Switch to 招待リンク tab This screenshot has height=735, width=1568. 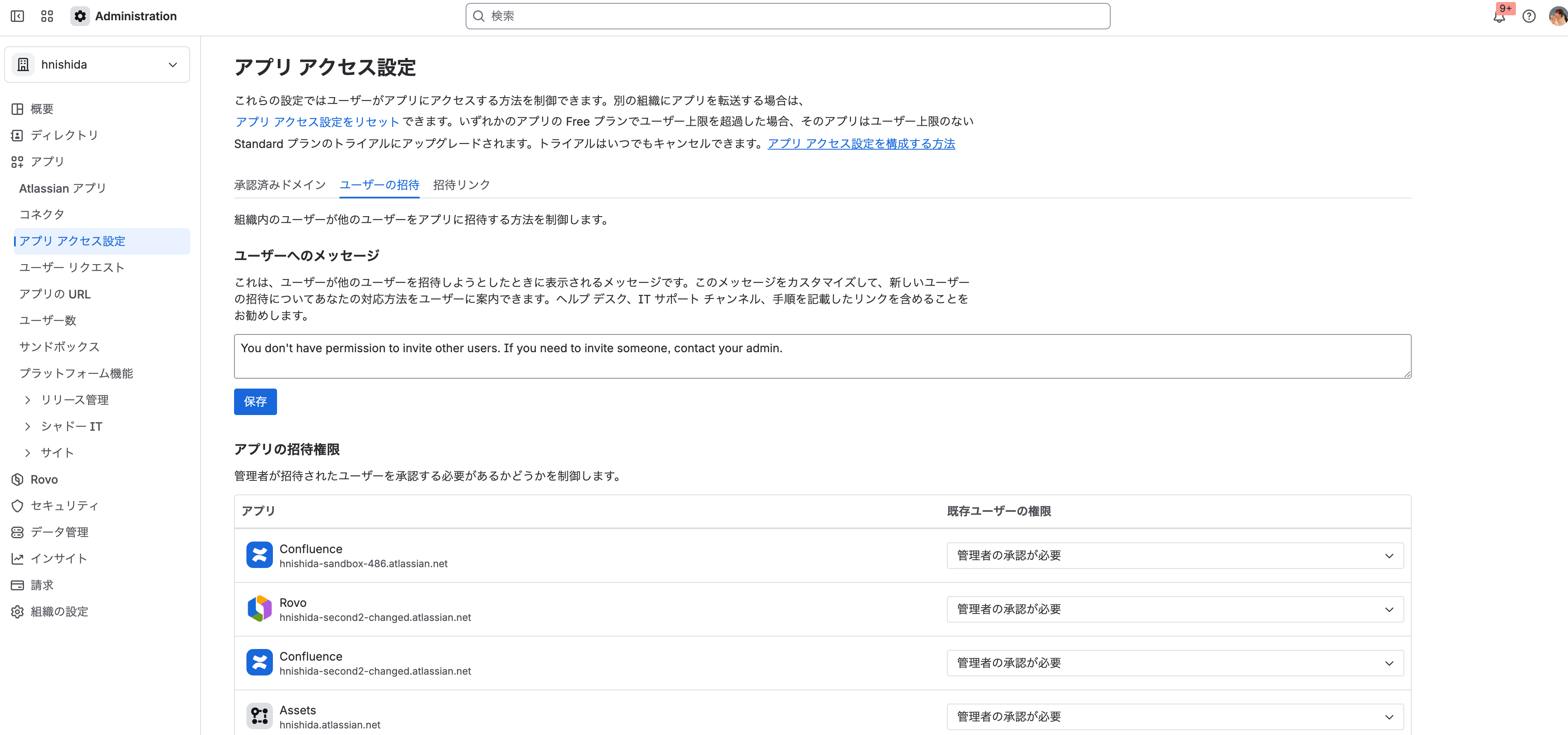click(x=461, y=185)
